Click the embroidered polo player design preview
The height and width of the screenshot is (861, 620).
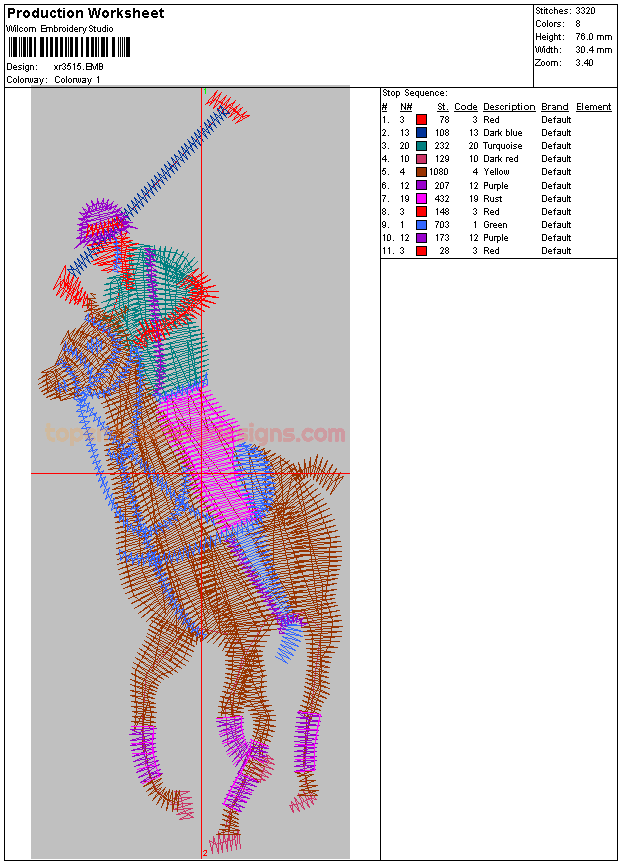tap(191, 472)
